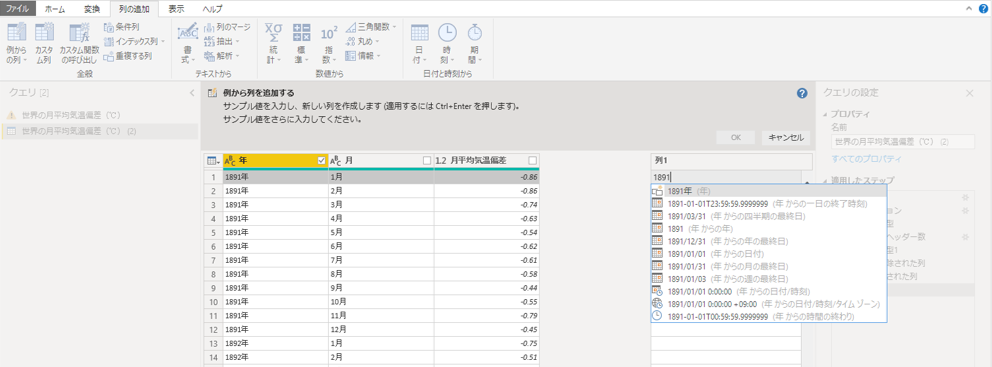This screenshot has height=367, width=992.
Task: Check the 月平均気温偏差 column checkbox
Action: [532, 161]
